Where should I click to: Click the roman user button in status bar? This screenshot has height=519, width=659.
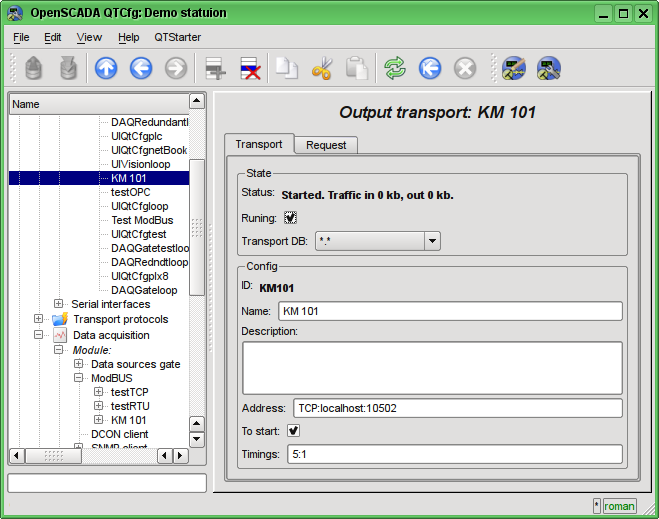620,506
